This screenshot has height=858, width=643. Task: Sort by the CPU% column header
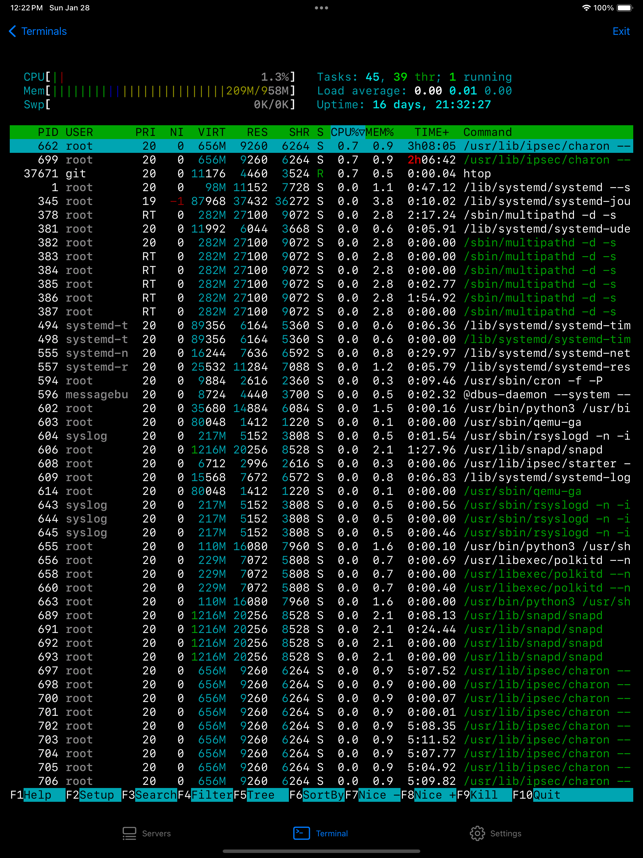(x=347, y=132)
